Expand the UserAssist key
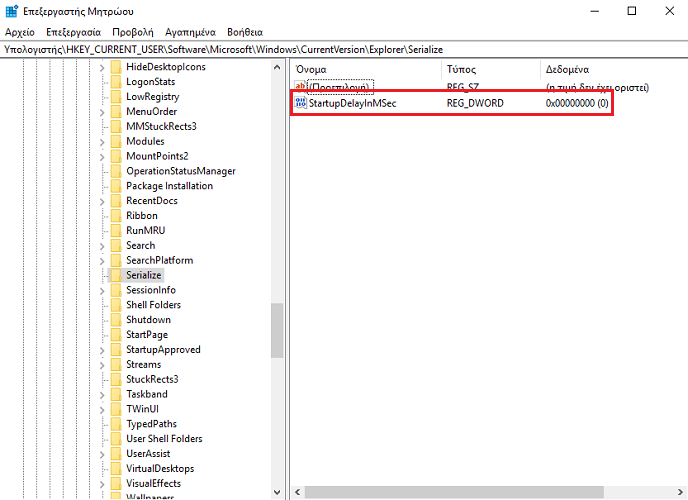Image resolution: width=688 pixels, height=500 pixels. pos(102,455)
